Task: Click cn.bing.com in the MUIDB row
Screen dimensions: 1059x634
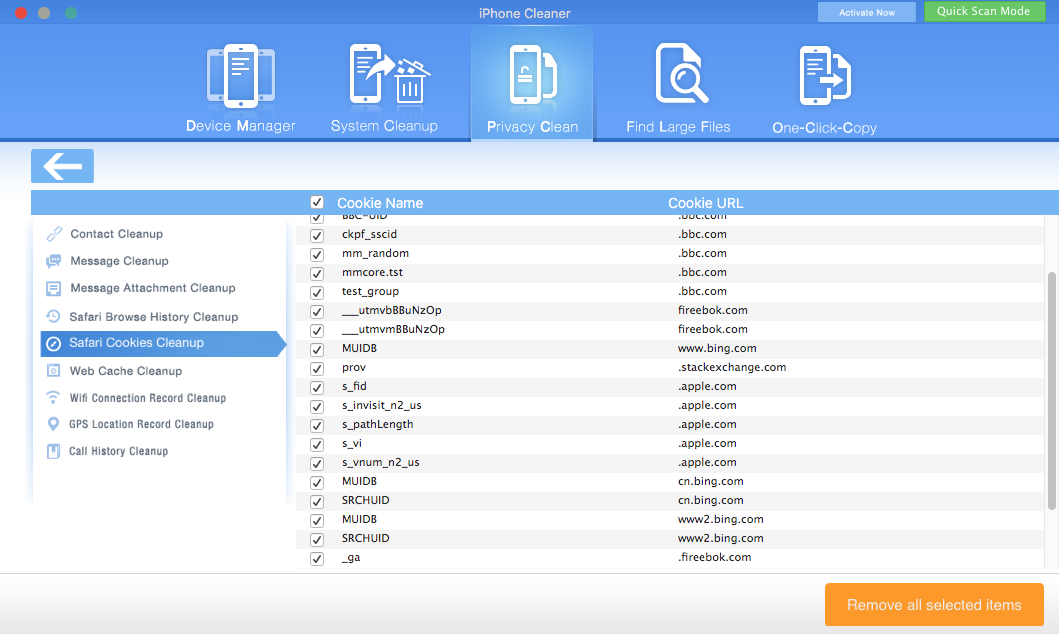Action: [711, 481]
